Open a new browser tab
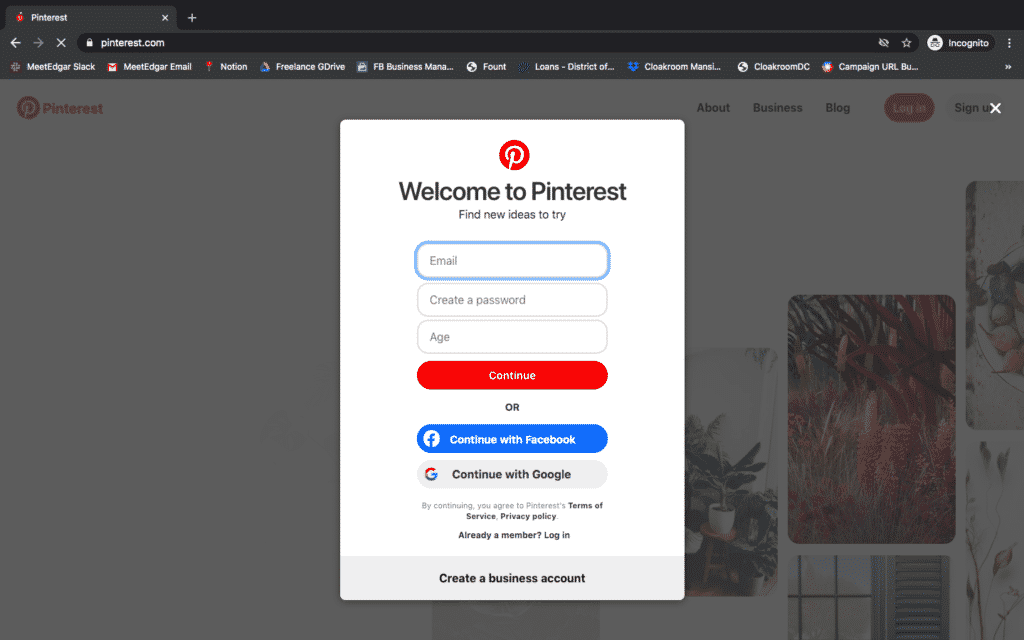Viewport: 1024px width, 640px height. click(x=192, y=18)
